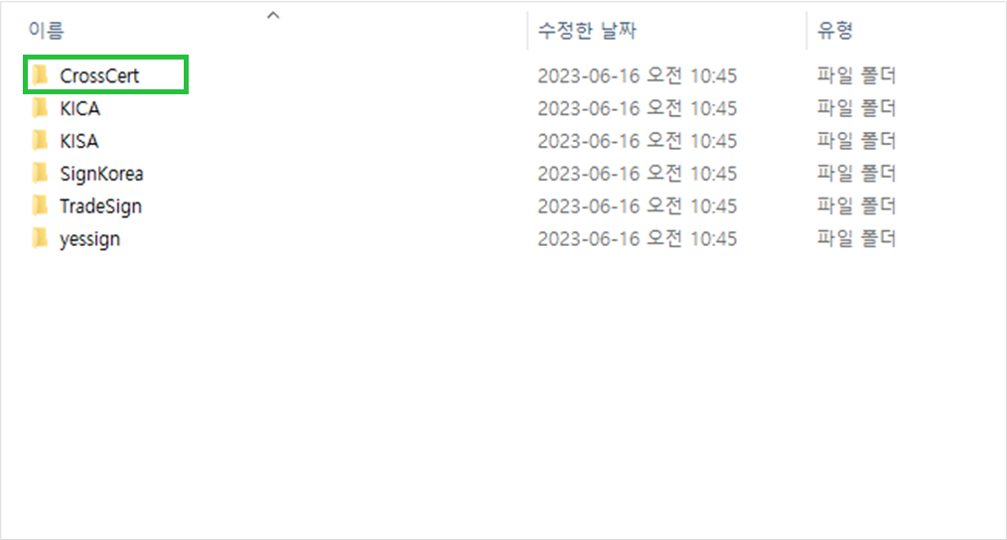Sort by the 이름 column header

tap(46, 30)
